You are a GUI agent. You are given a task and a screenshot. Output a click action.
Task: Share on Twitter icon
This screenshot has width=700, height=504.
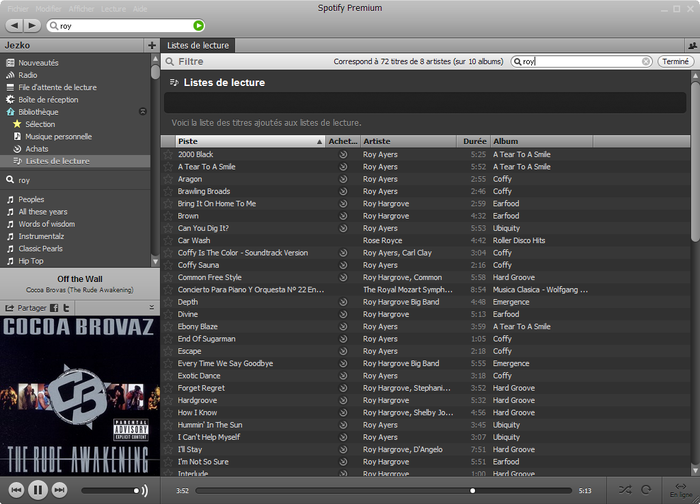point(66,308)
